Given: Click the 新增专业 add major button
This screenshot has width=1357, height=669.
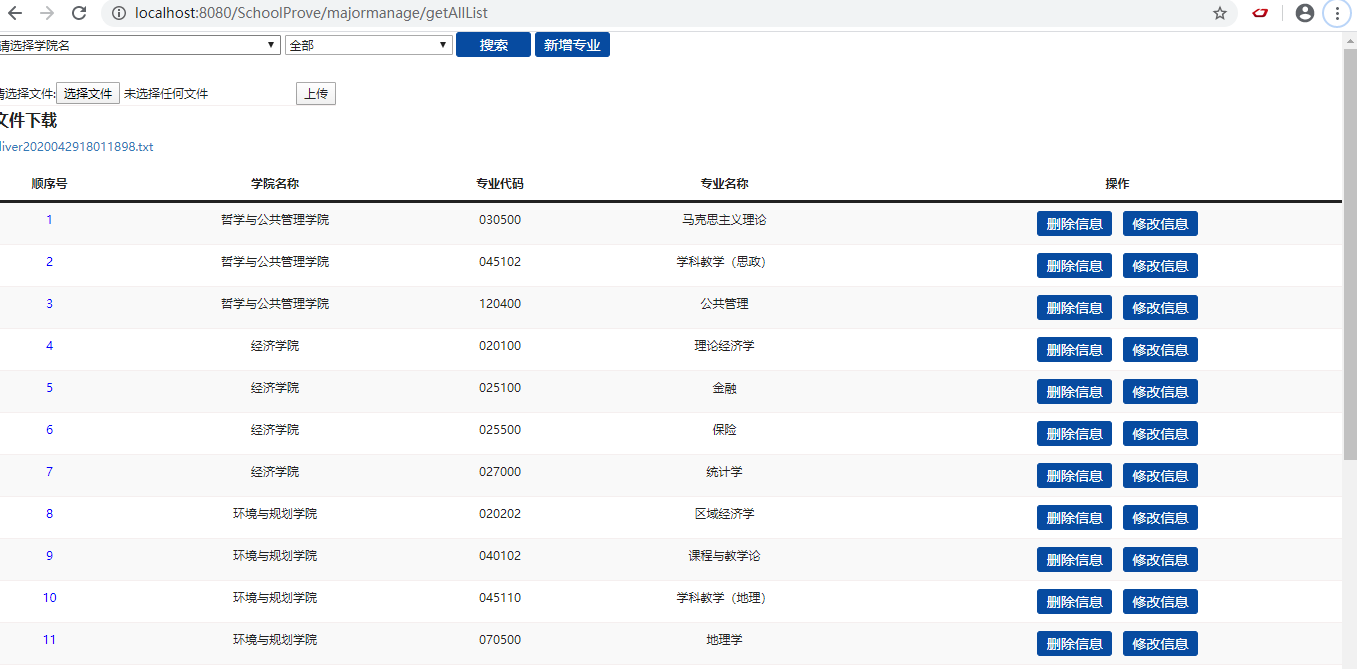Looking at the screenshot, I should (x=571, y=44).
